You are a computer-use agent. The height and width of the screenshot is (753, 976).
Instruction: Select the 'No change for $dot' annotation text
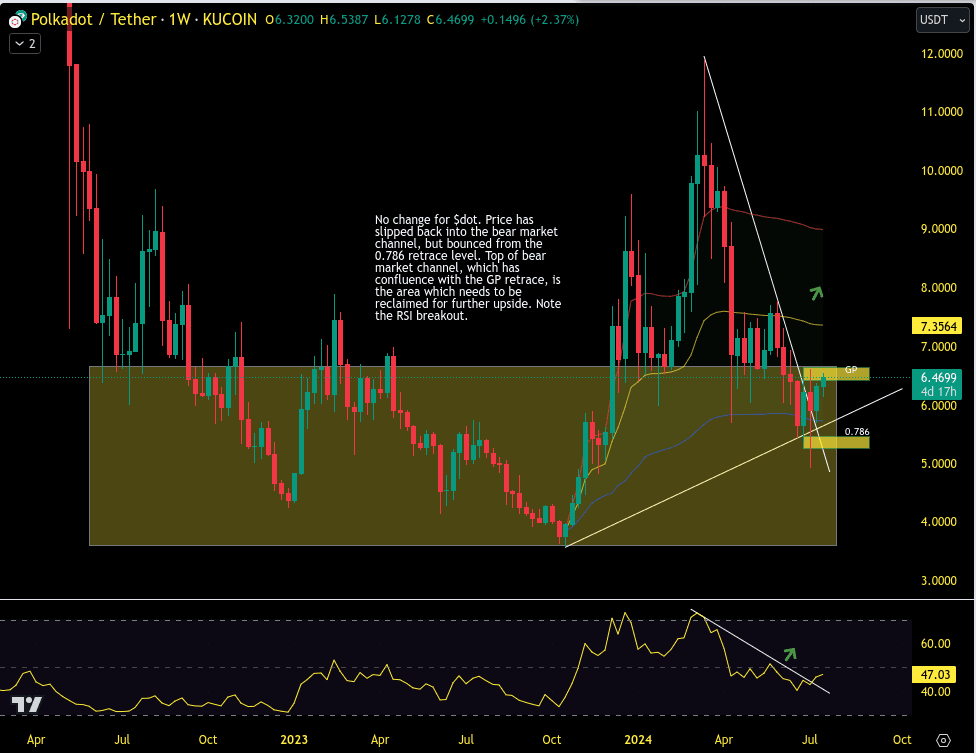(468, 268)
